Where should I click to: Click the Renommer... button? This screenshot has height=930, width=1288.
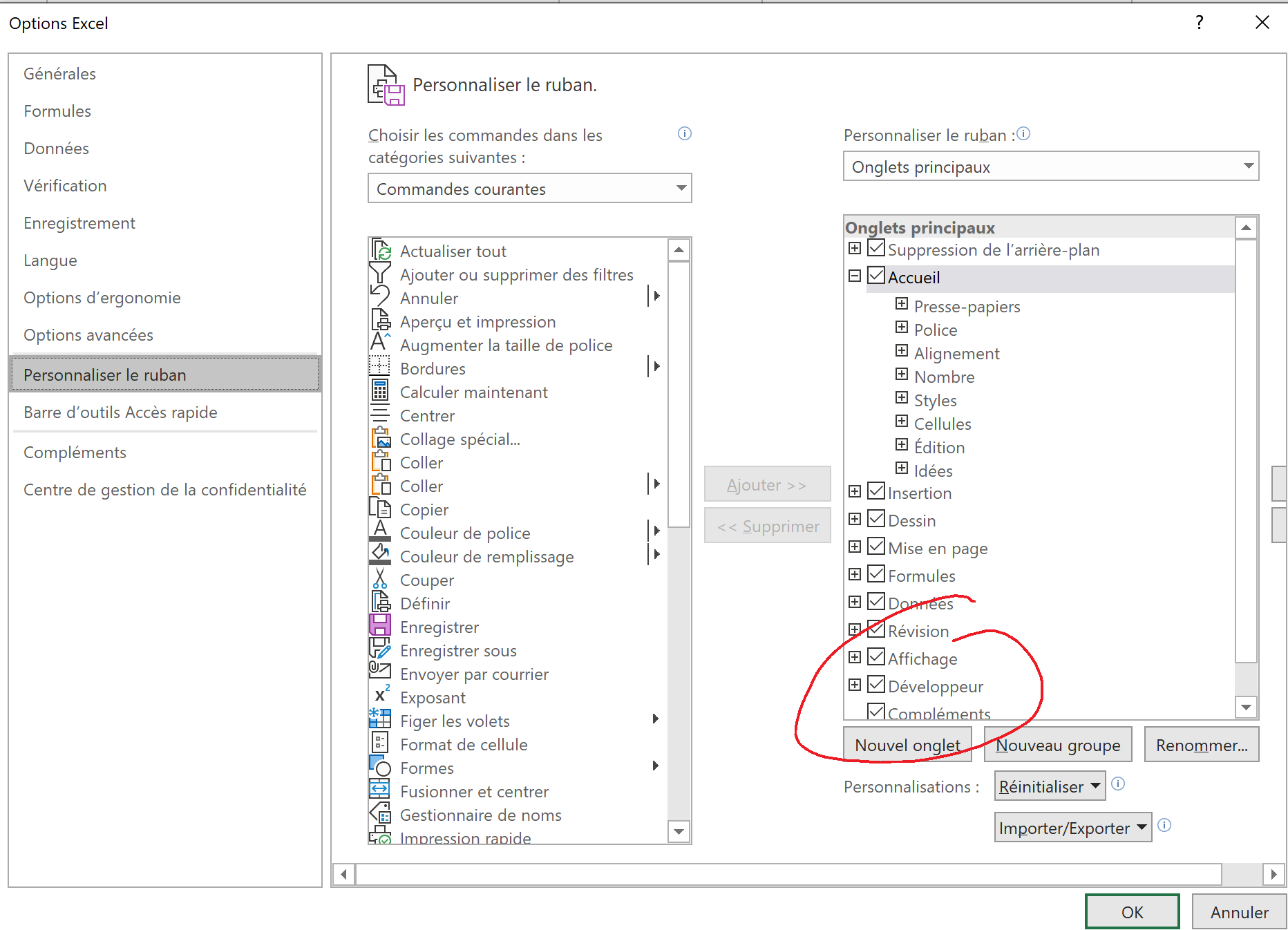(1202, 744)
